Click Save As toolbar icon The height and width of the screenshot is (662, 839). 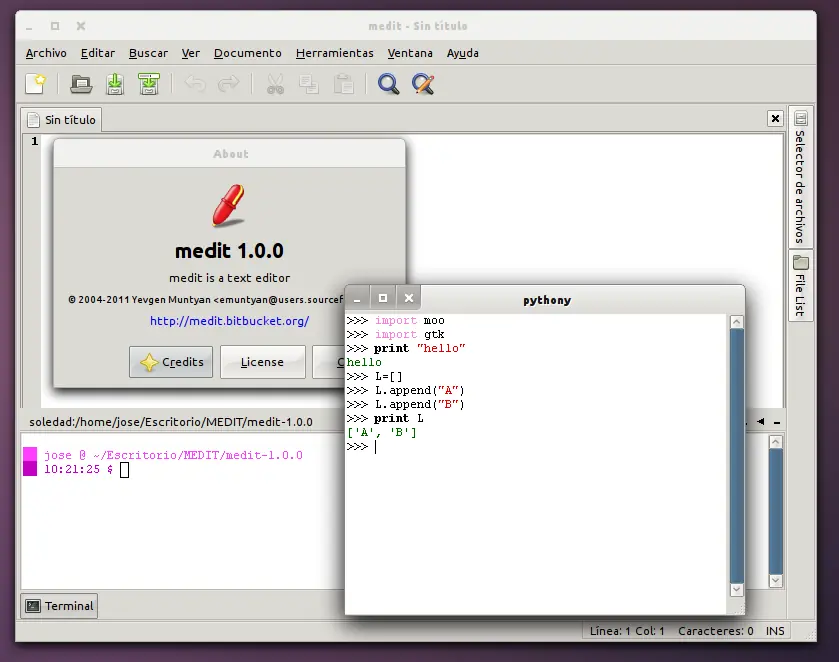coord(149,84)
